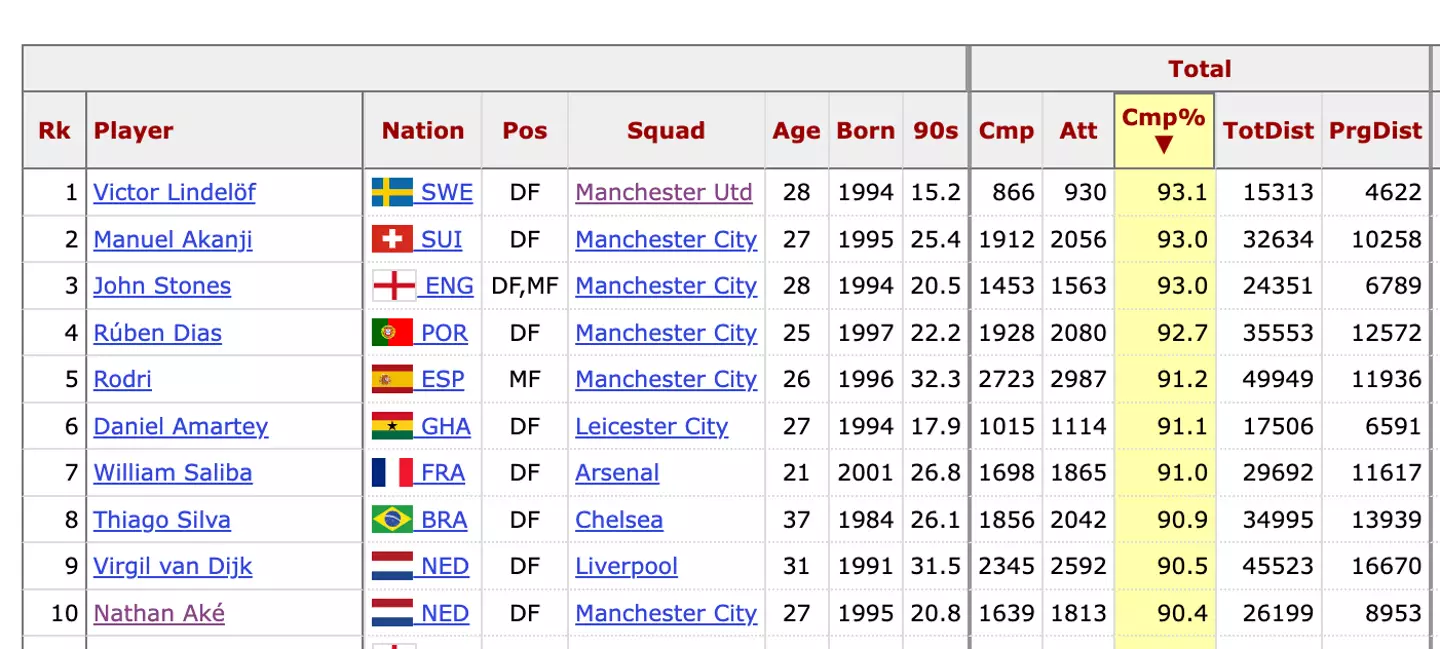Click the Brazil flag icon
The width and height of the screenshot is (1440, 649).
(392, 519)
